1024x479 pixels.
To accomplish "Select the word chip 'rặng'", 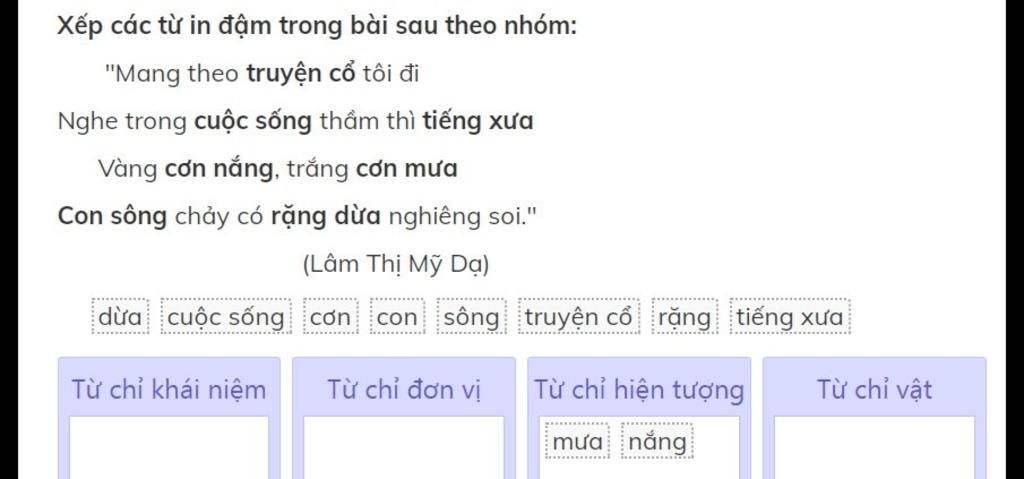I will coord(684,317).
